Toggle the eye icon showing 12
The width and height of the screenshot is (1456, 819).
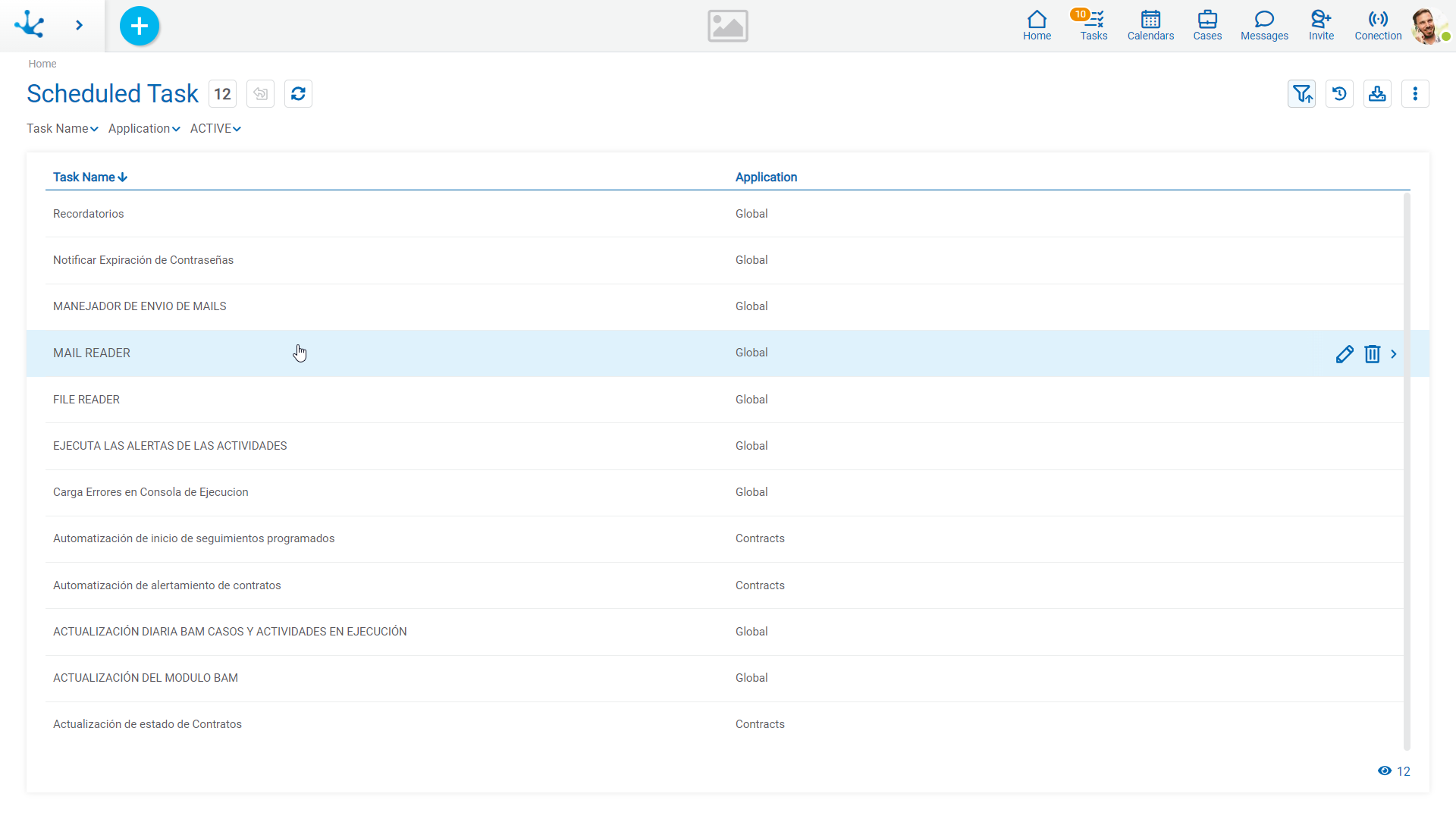[1385, 771]
